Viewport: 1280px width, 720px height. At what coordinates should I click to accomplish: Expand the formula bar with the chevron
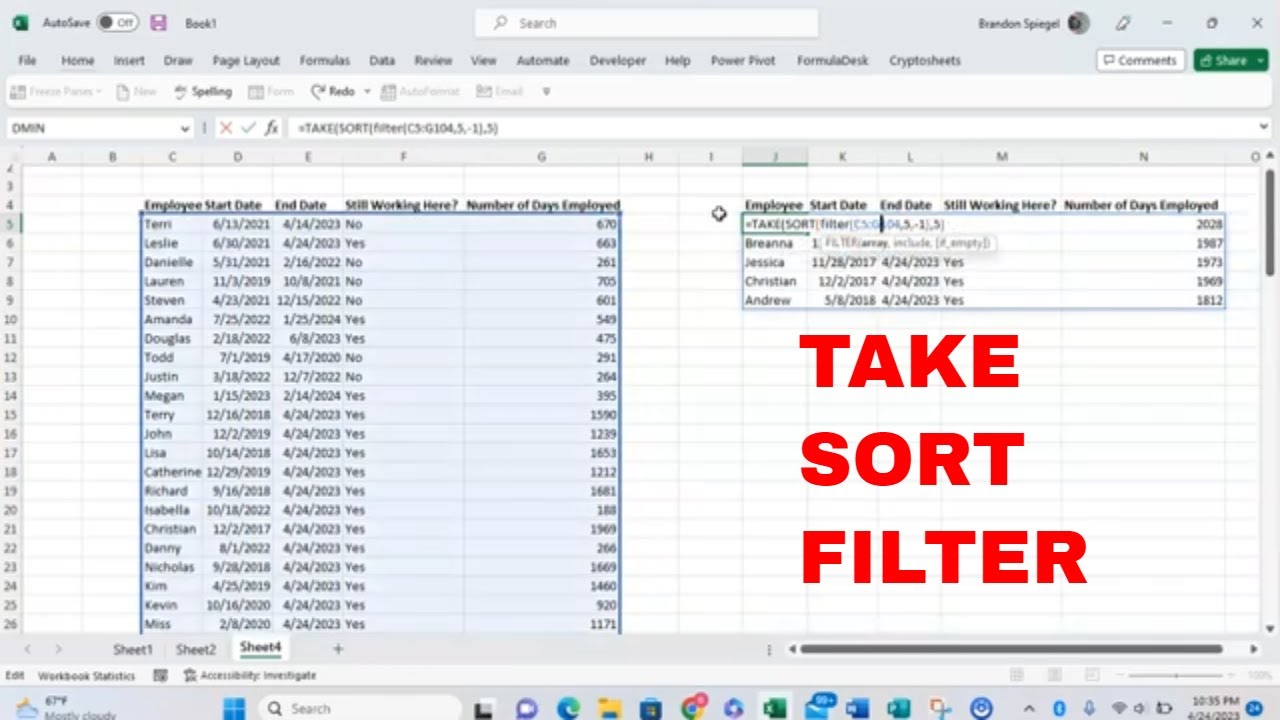point(1264,127)
